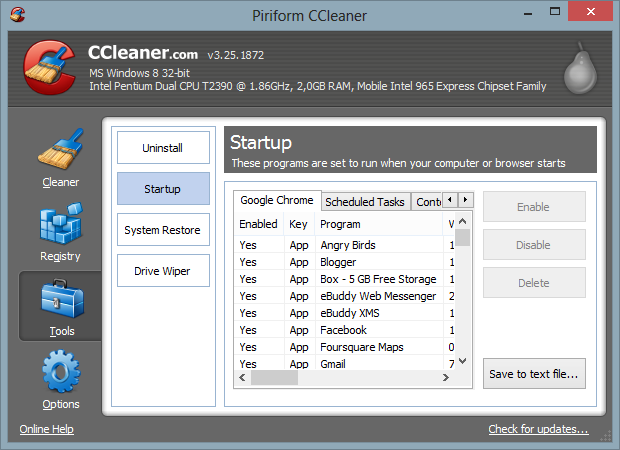Click Check for updates link
Viewport: 620px width, 450px height.
[x=538, y=429]
